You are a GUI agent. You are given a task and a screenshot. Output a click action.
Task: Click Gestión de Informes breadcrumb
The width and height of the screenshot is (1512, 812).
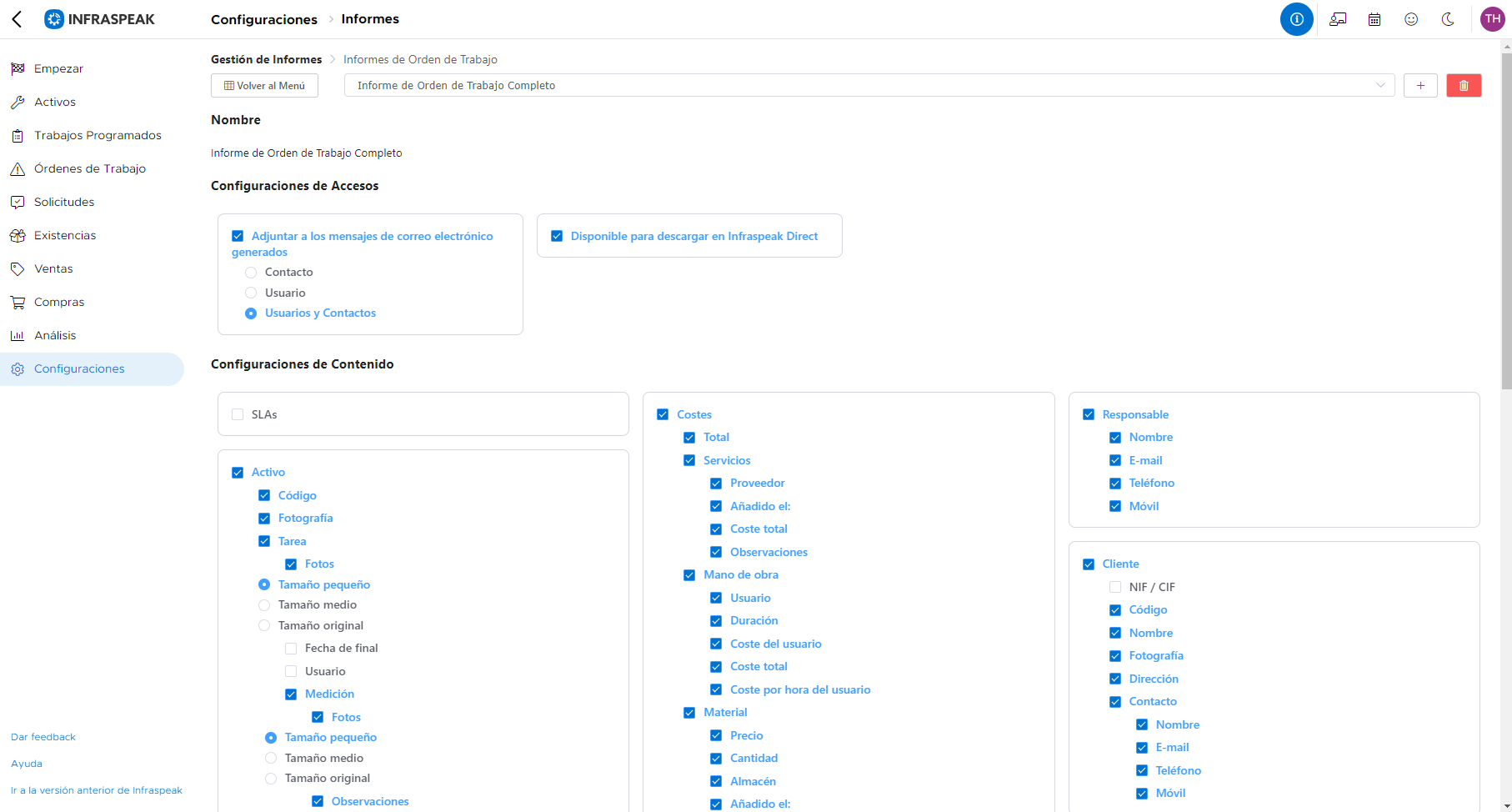[x=267, y=59]
